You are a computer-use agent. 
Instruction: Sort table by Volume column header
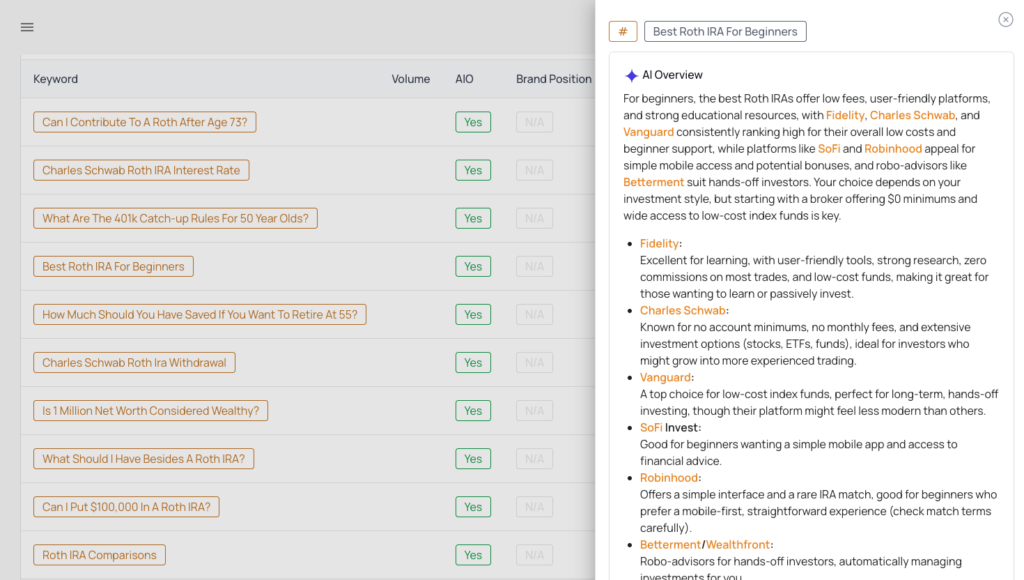410,79
